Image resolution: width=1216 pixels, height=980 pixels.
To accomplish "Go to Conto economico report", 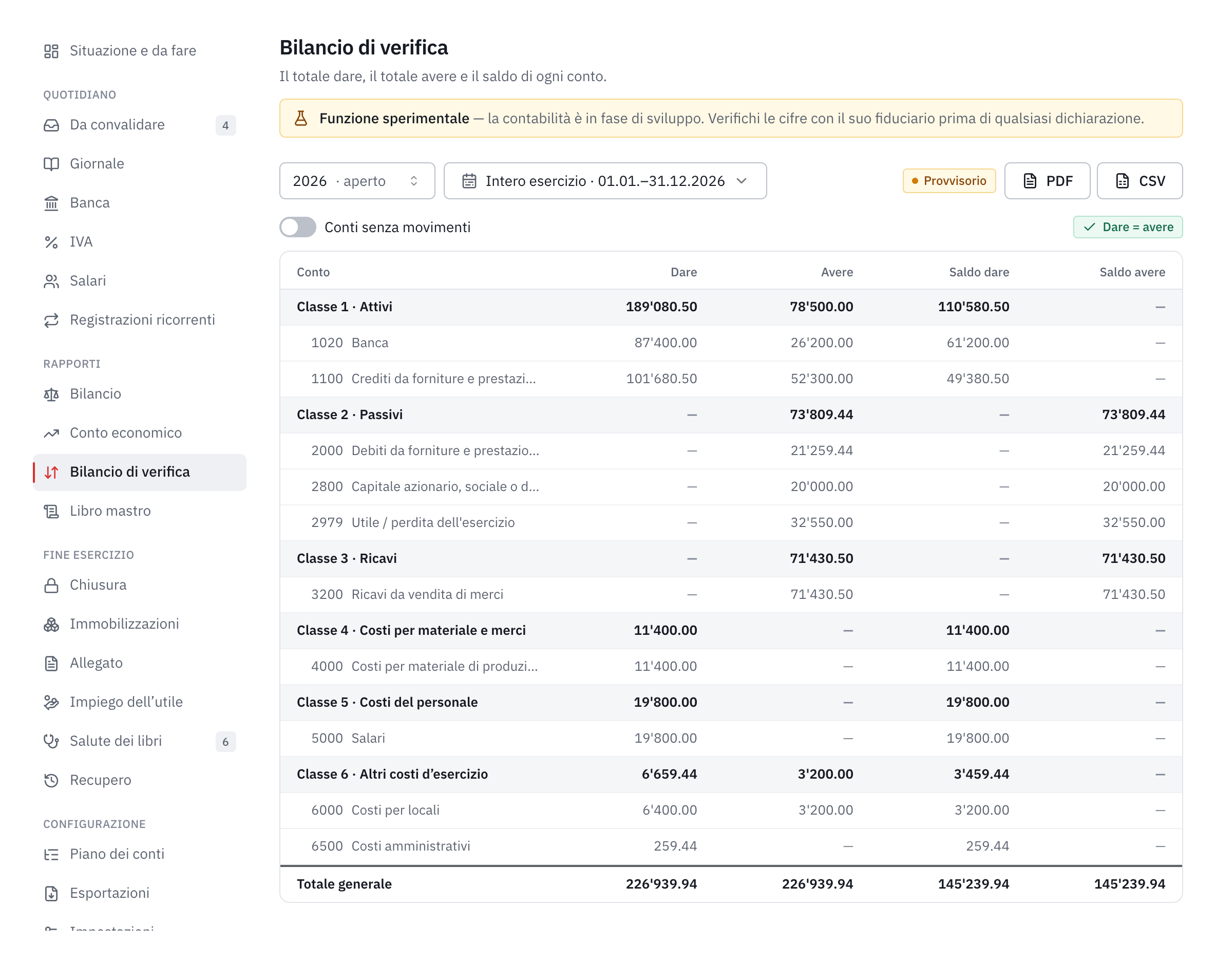I will 140,432.
